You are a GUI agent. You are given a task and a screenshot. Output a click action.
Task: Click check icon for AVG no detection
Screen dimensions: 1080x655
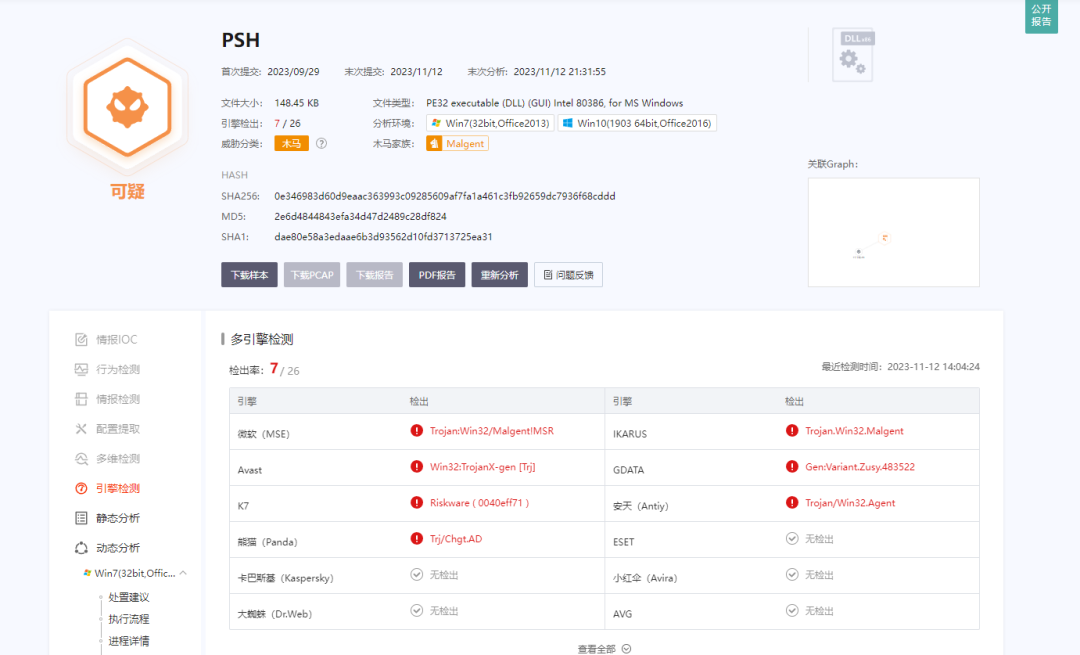[792, 610]
